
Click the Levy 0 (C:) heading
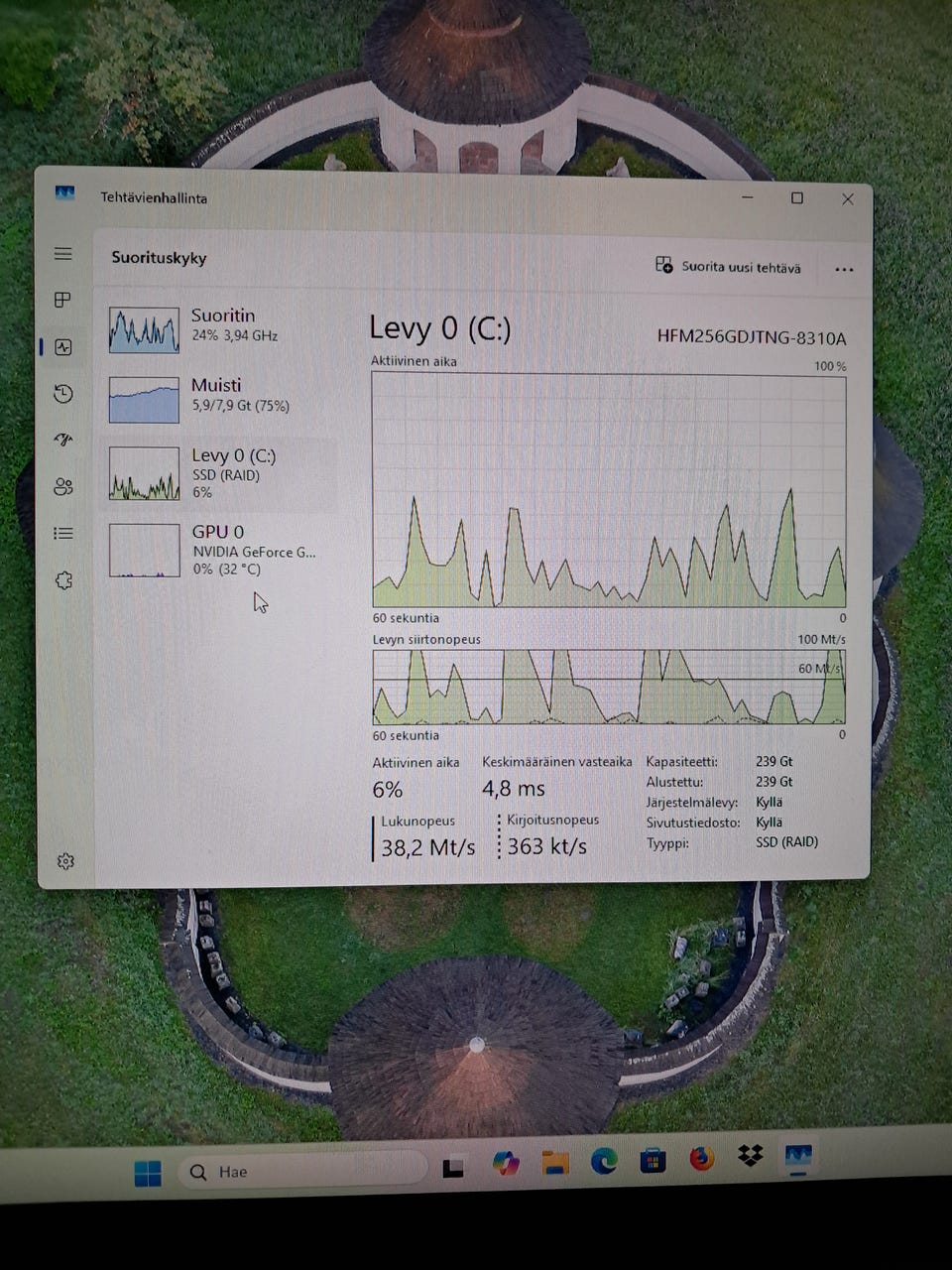[439, 328]
